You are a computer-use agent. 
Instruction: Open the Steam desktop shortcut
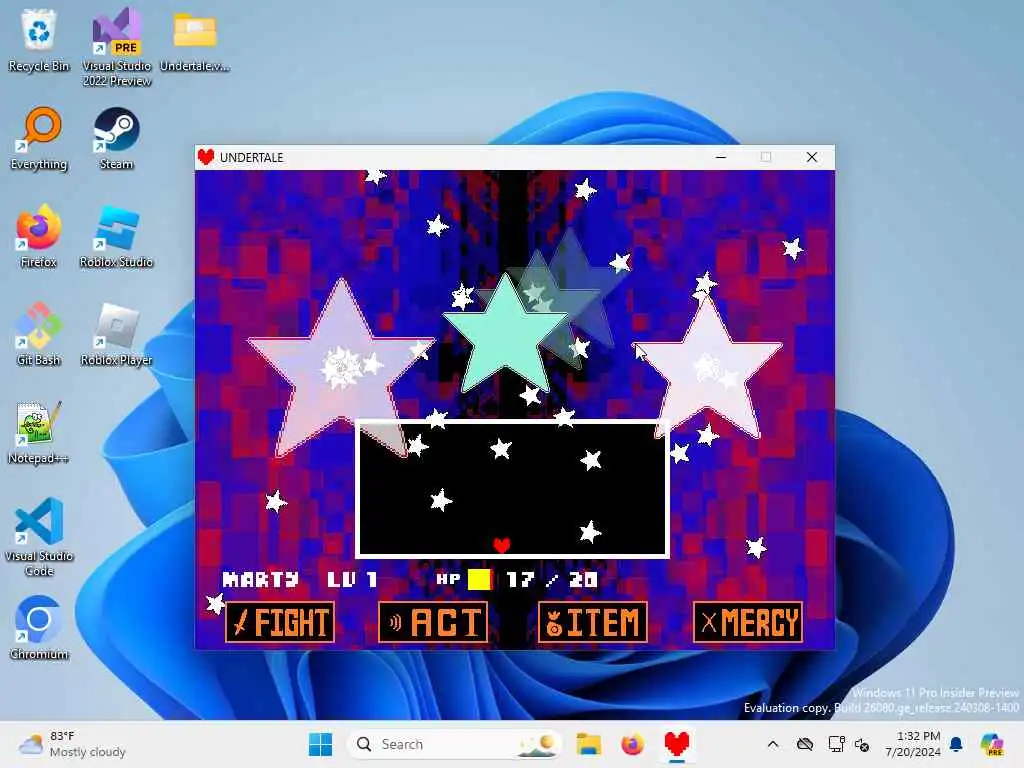coord(116,138)
